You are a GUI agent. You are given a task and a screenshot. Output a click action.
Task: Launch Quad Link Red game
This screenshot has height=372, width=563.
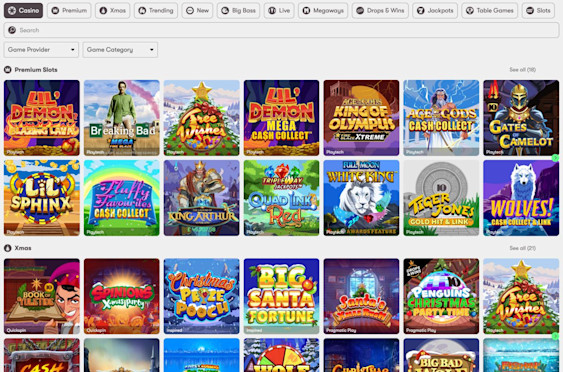282,198
